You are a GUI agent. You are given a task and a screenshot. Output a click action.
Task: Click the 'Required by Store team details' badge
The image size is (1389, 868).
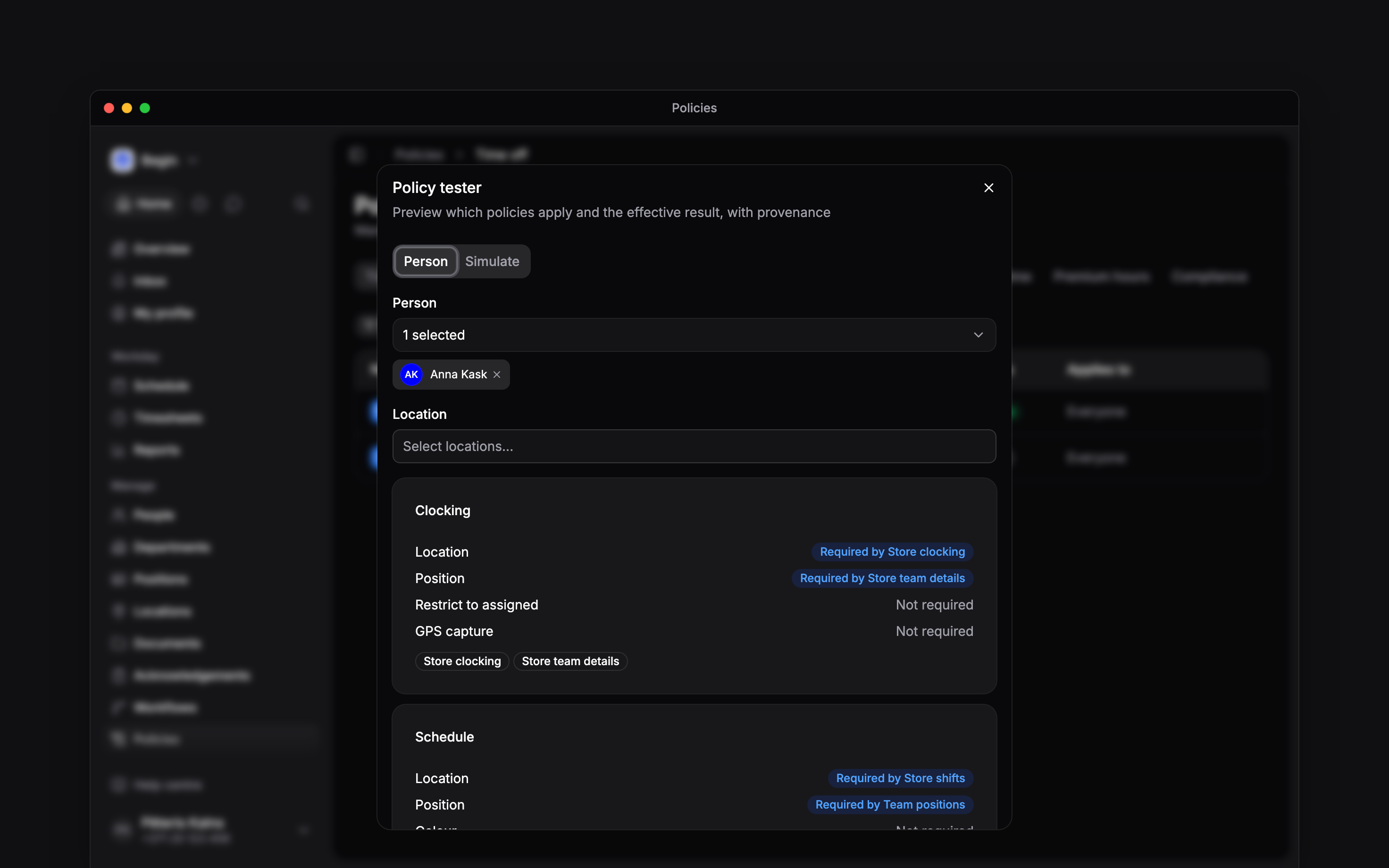(x=882, y=578)
